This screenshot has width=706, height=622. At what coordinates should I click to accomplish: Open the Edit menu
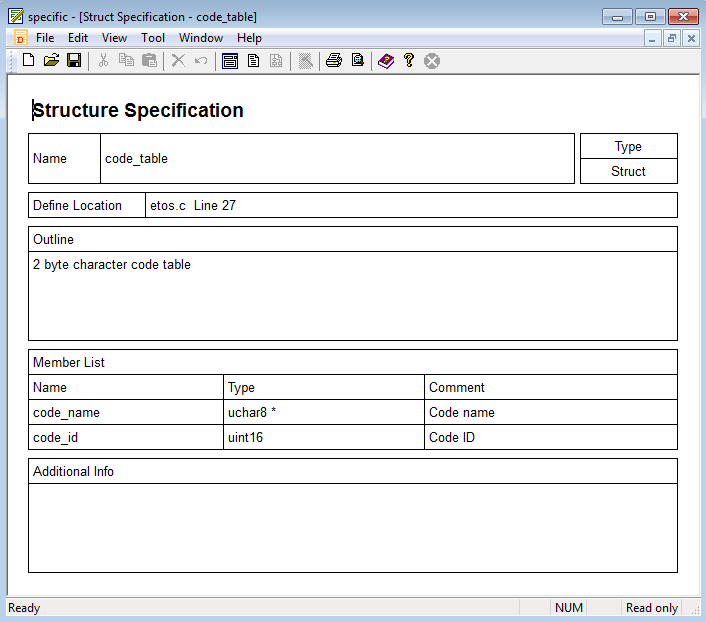(x=78, y=38)
